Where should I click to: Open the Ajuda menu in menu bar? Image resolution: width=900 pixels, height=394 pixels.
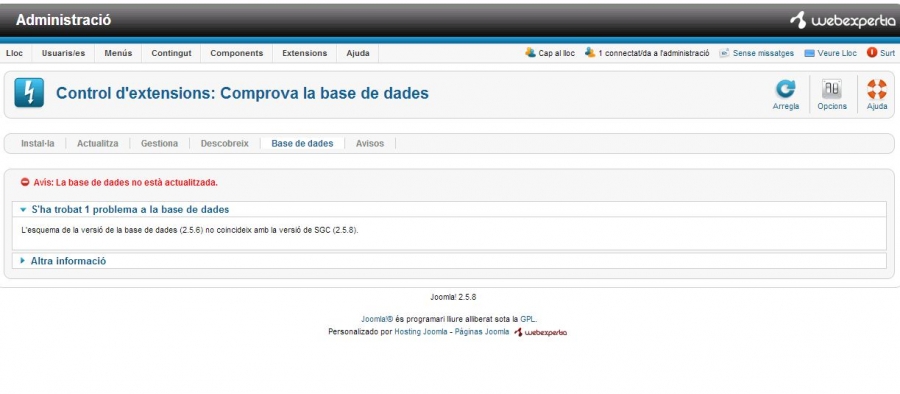pos(358,53)
